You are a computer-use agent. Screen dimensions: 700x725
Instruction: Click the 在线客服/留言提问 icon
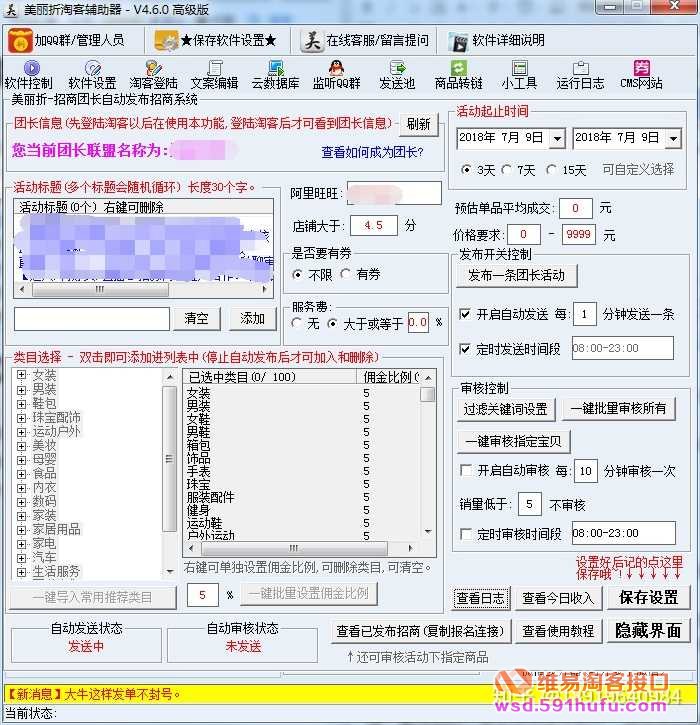click(312, 41)
